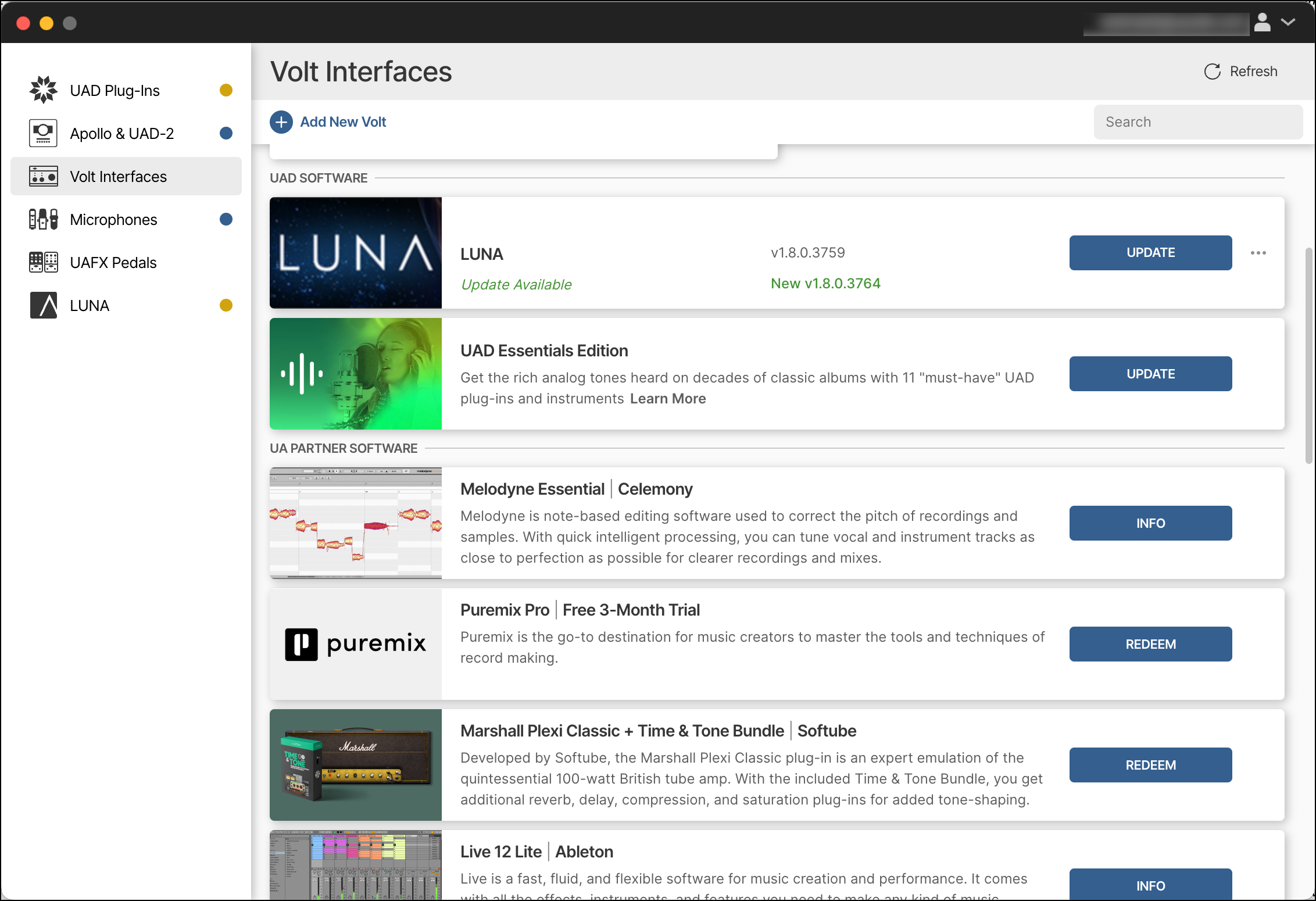Switch to the Volt Interfaces page
This screenshot has height=901, width=1316.
[117, 176]
